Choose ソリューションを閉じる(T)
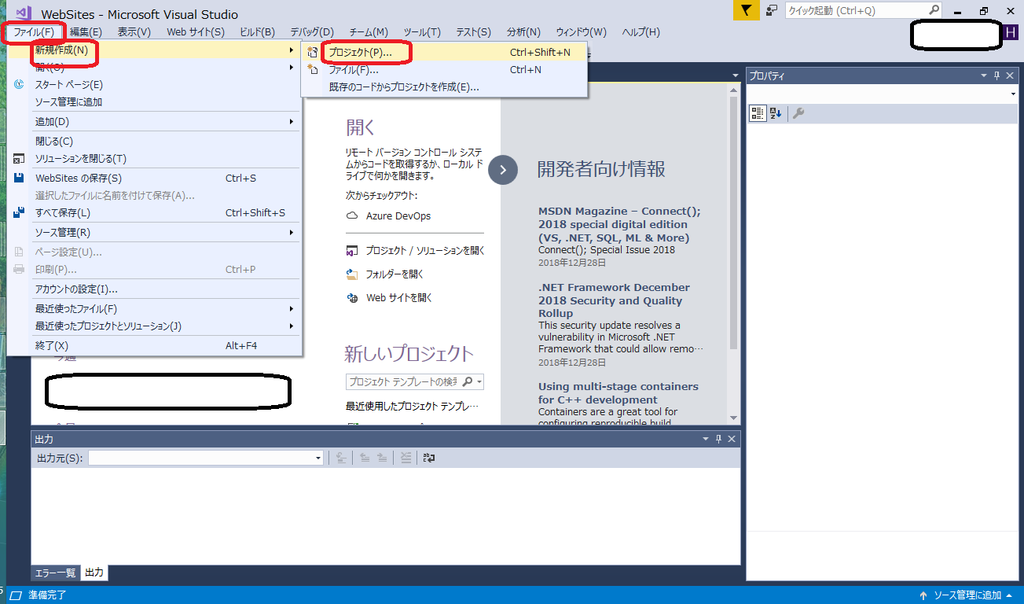The width and height of the screenshot is (1024, 604). pos(155,159)
